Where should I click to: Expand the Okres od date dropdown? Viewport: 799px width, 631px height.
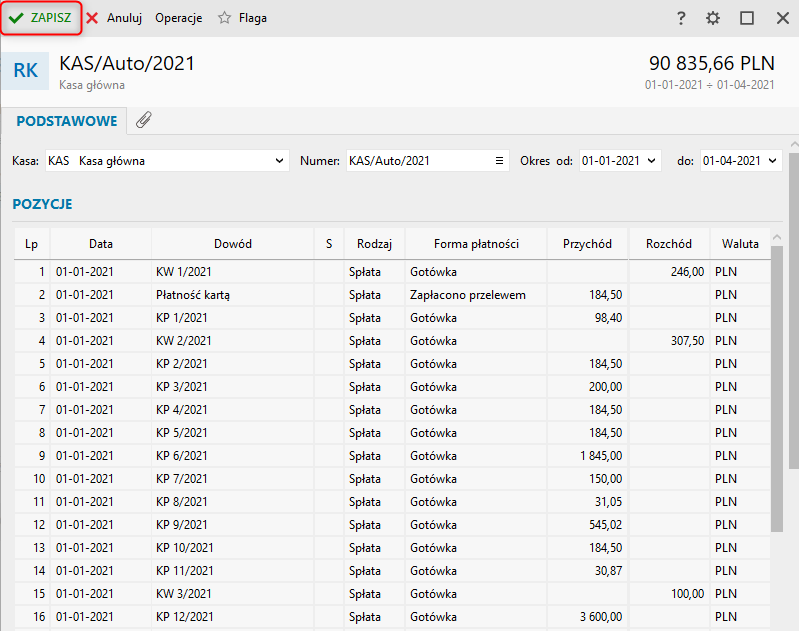point(651,161)
